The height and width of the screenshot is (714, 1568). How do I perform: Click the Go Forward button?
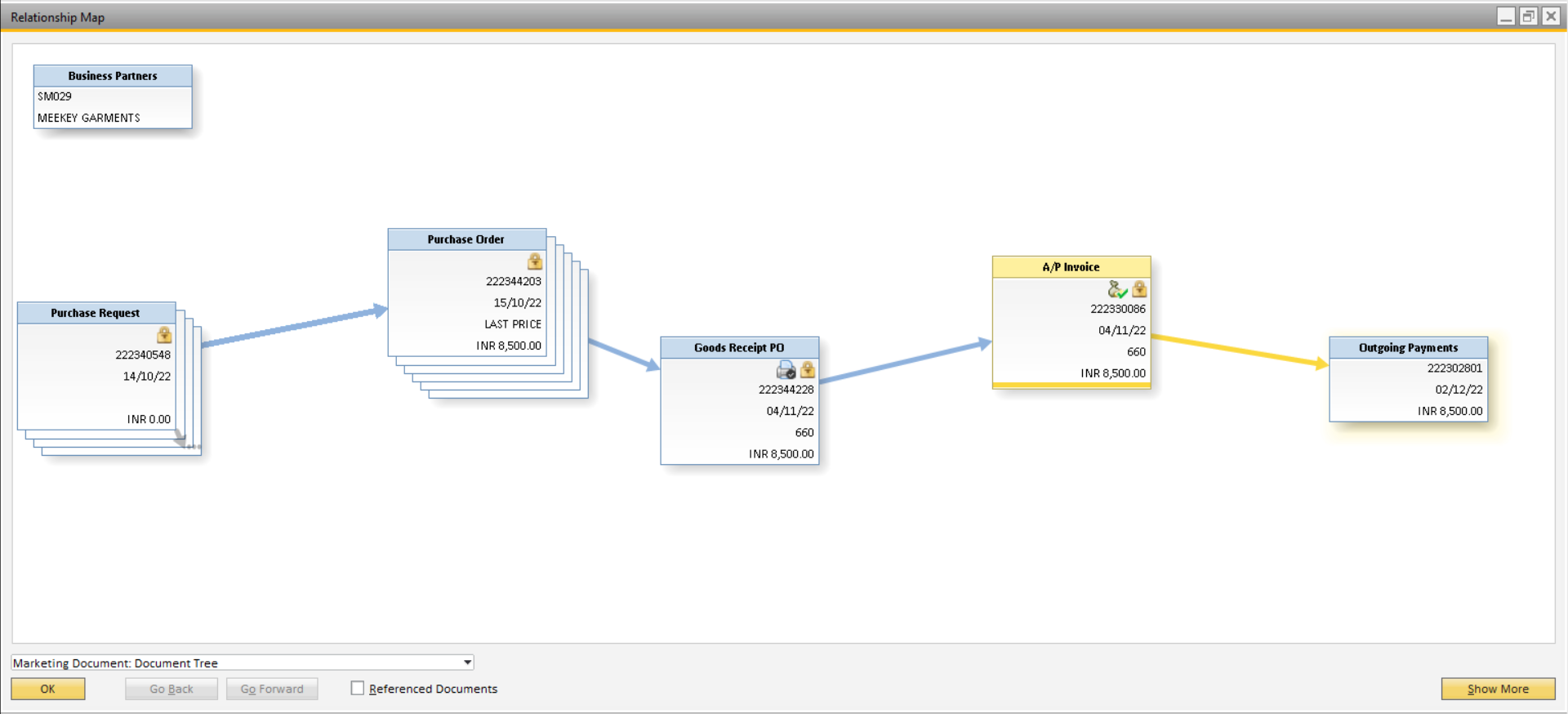tap(272, 689)
